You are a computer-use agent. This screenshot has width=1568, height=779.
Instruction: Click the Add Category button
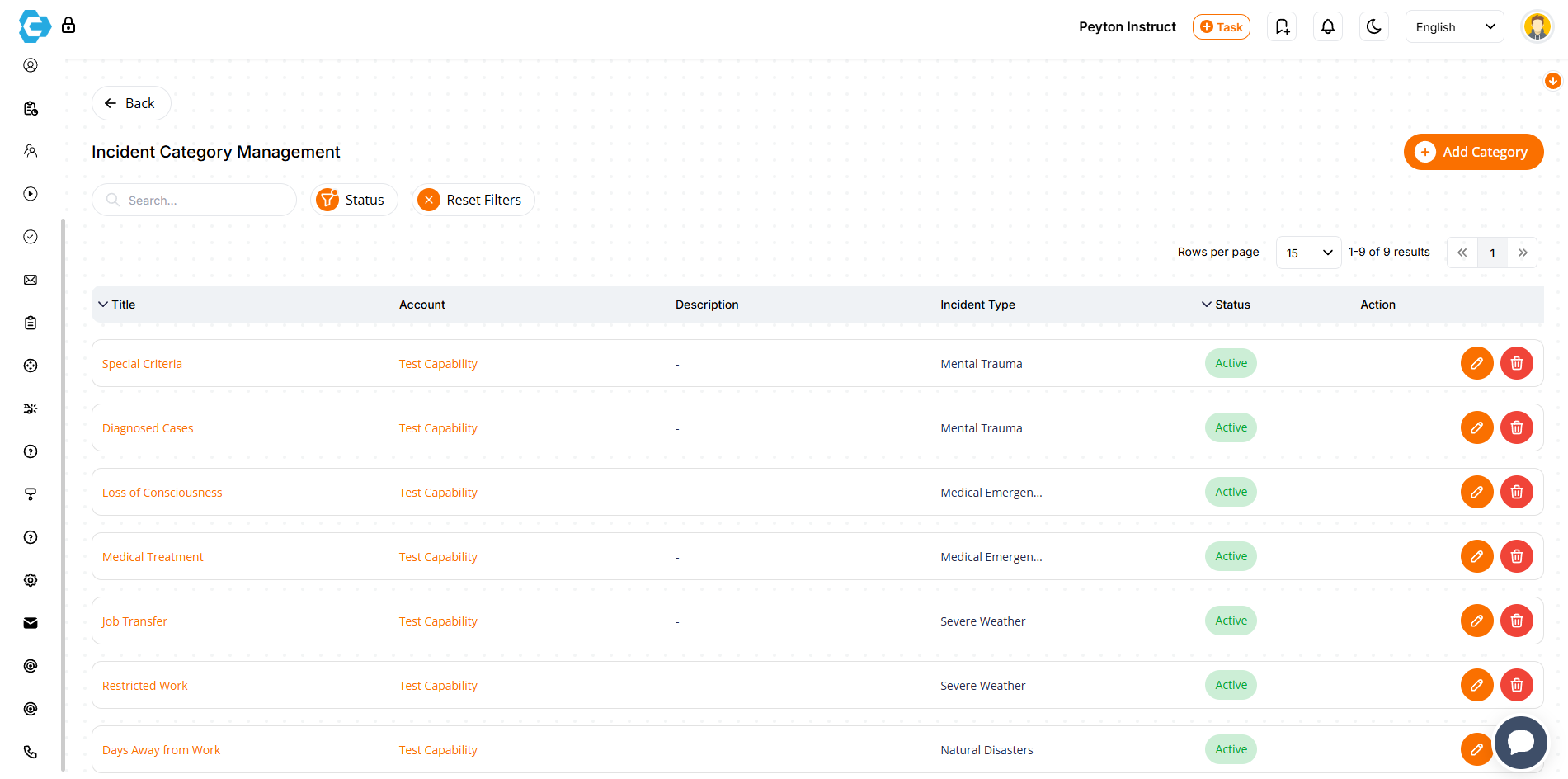tap(1473, 152)
